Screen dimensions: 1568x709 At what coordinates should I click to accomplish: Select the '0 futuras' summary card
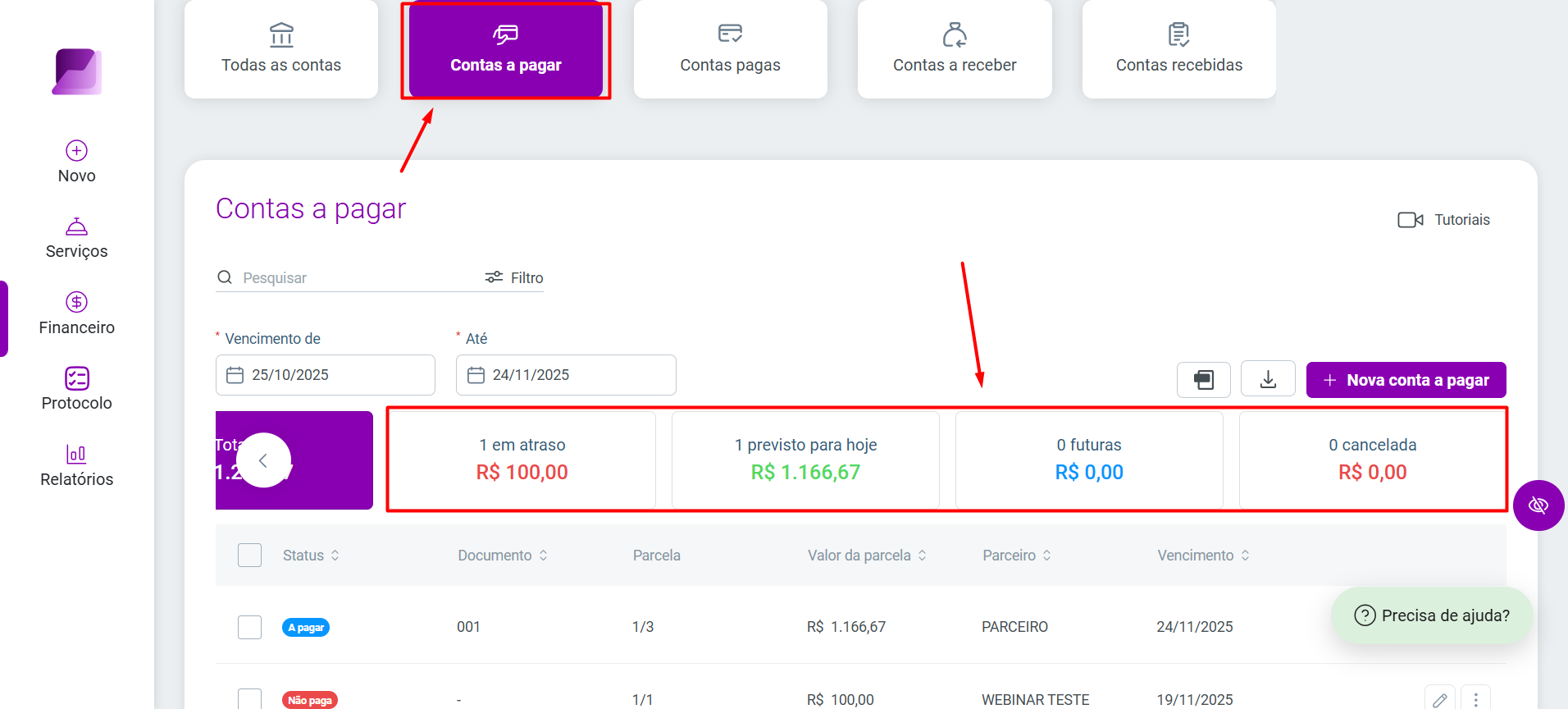[1089, 460]
